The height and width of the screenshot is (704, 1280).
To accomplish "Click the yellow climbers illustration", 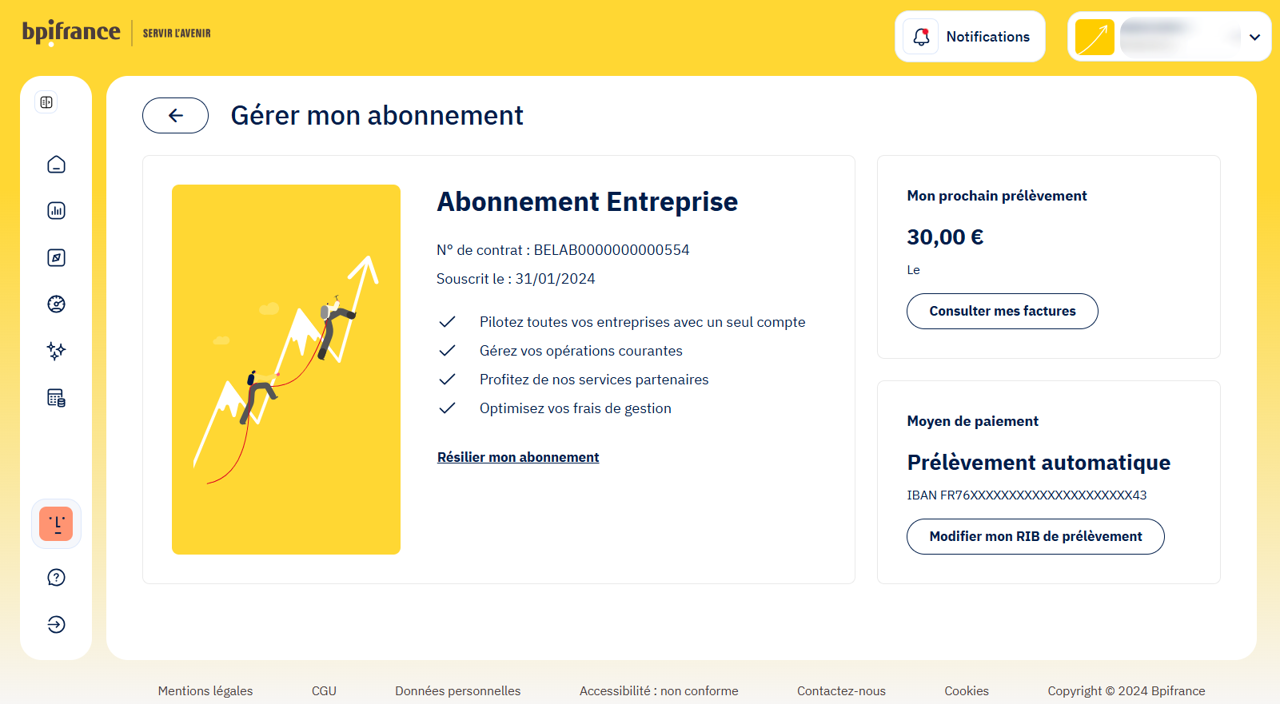I will pyautogui.click(x=286, y=369).
